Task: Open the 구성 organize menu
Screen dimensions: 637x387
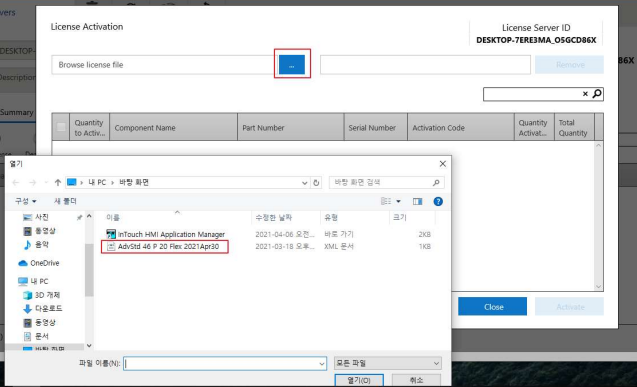Action: coord(26,201)
